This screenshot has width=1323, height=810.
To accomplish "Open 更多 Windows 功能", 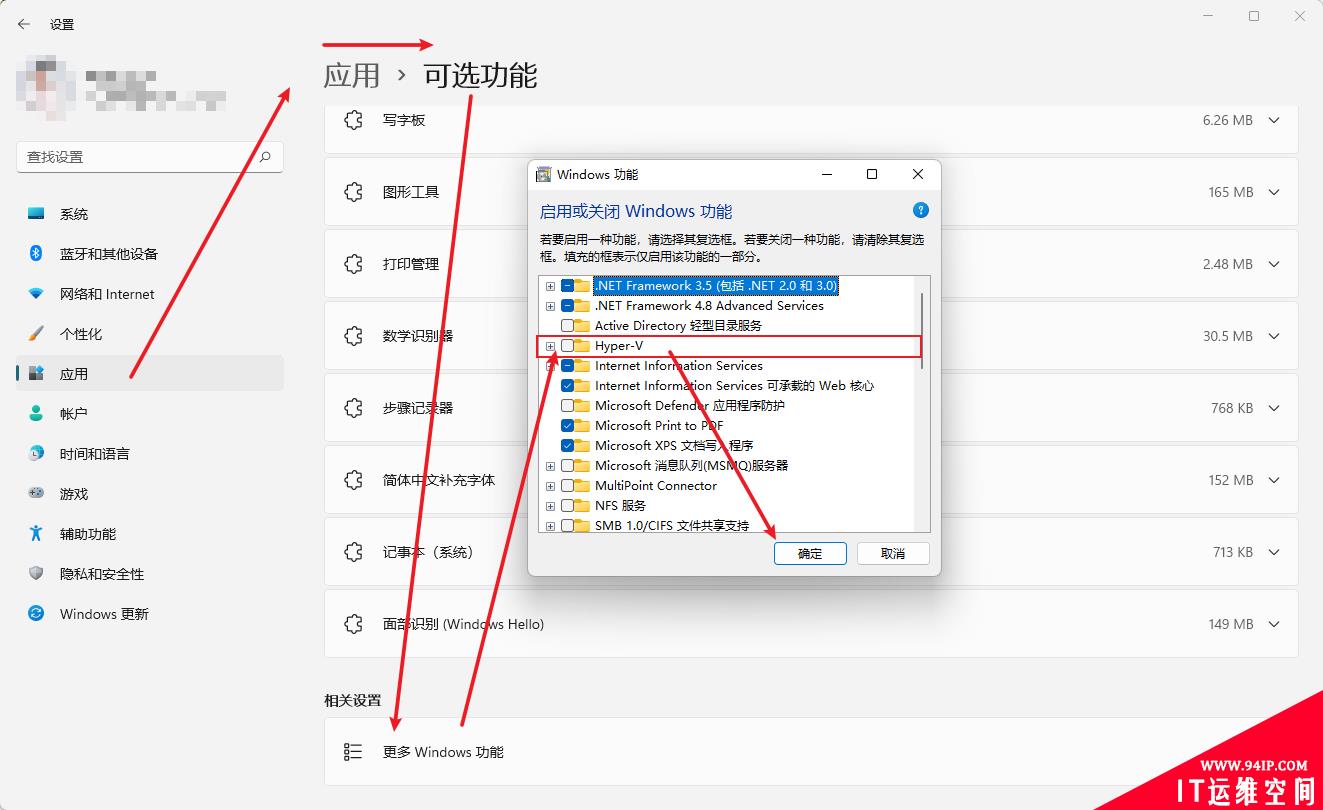I will tap(811, 751).
